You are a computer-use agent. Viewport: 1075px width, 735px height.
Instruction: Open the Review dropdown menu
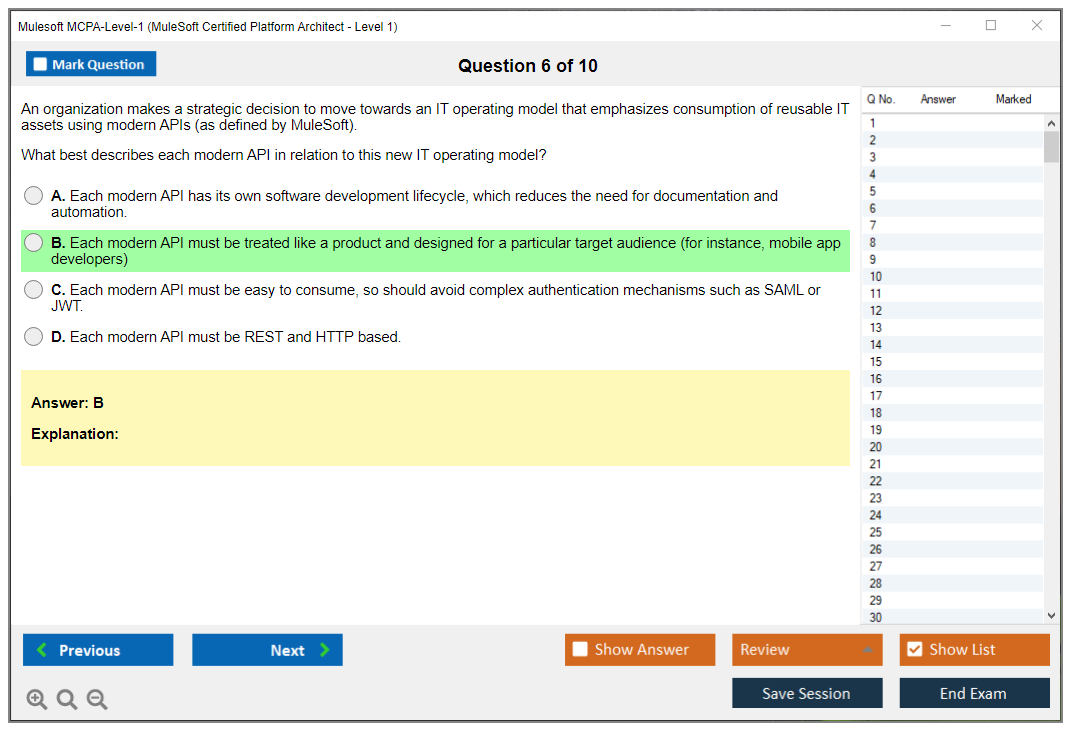click(x=807, y=650)
